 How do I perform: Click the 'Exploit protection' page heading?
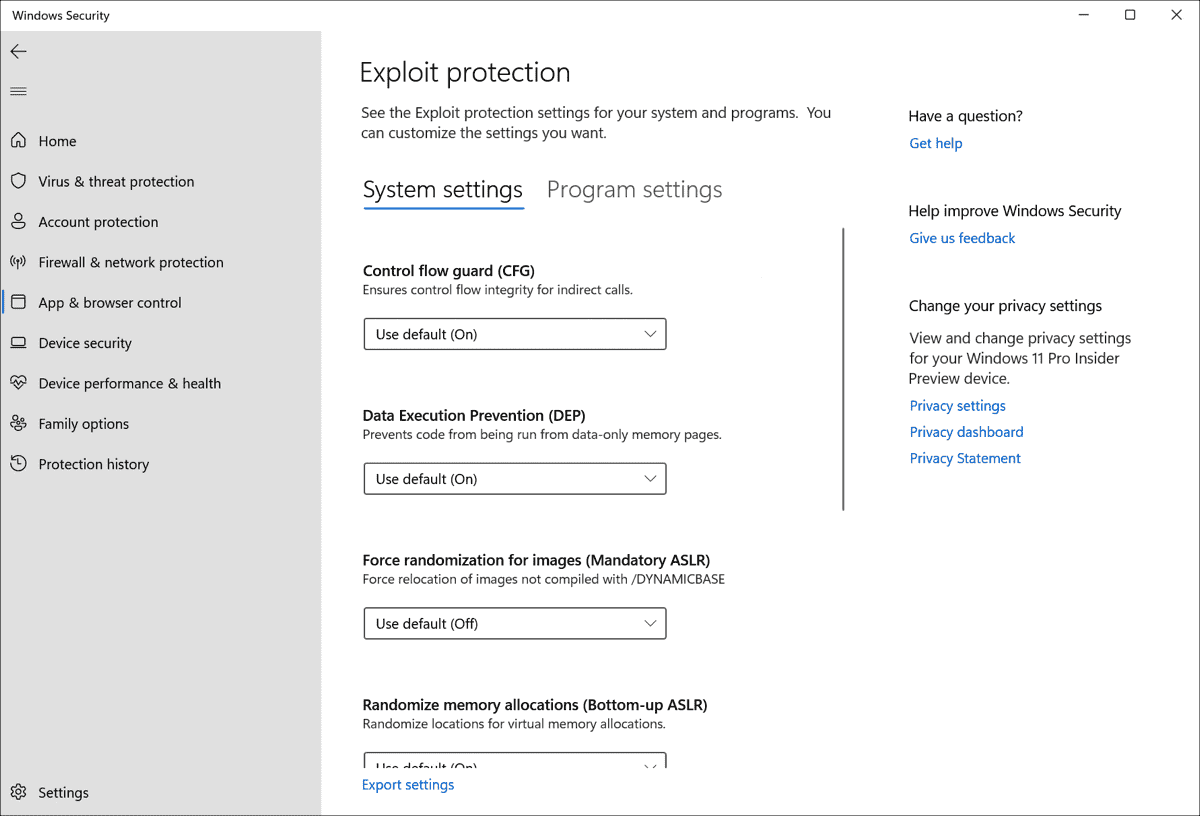465,73
